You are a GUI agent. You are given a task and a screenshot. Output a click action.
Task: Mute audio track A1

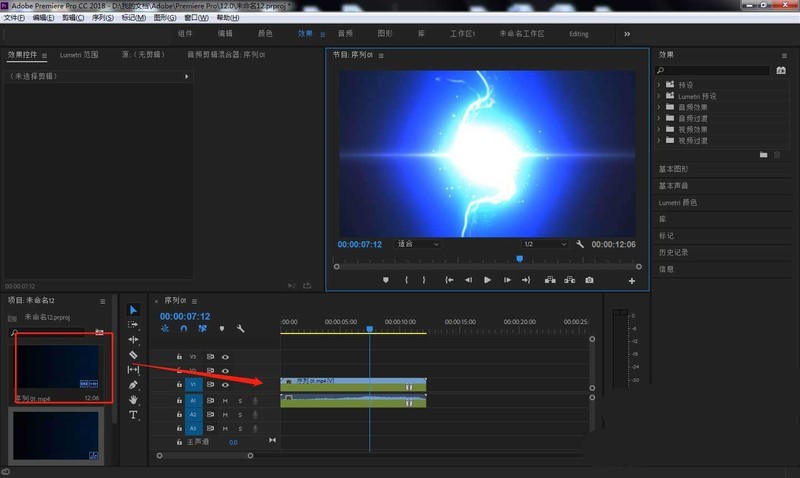coord(225,400)
